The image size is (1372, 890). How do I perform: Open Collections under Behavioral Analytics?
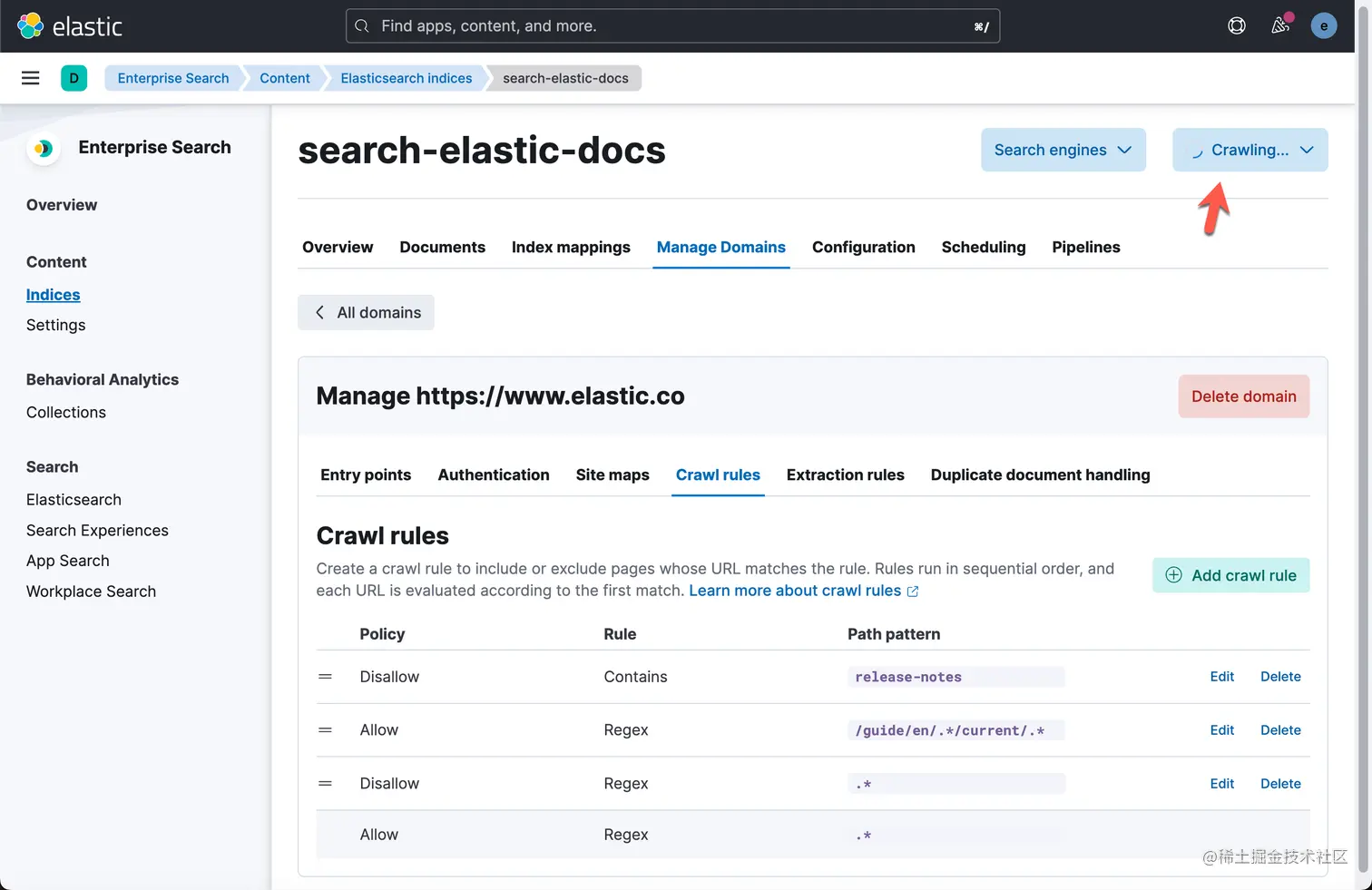tap(66, 412)
